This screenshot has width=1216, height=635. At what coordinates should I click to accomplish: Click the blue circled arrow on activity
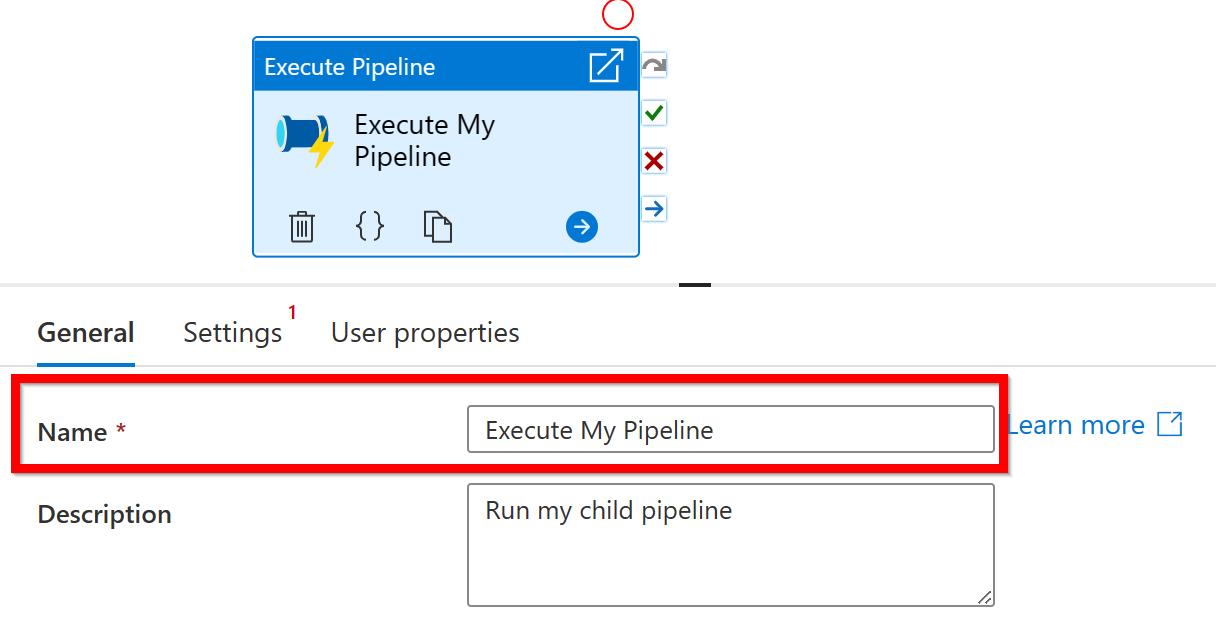(581, 227)
